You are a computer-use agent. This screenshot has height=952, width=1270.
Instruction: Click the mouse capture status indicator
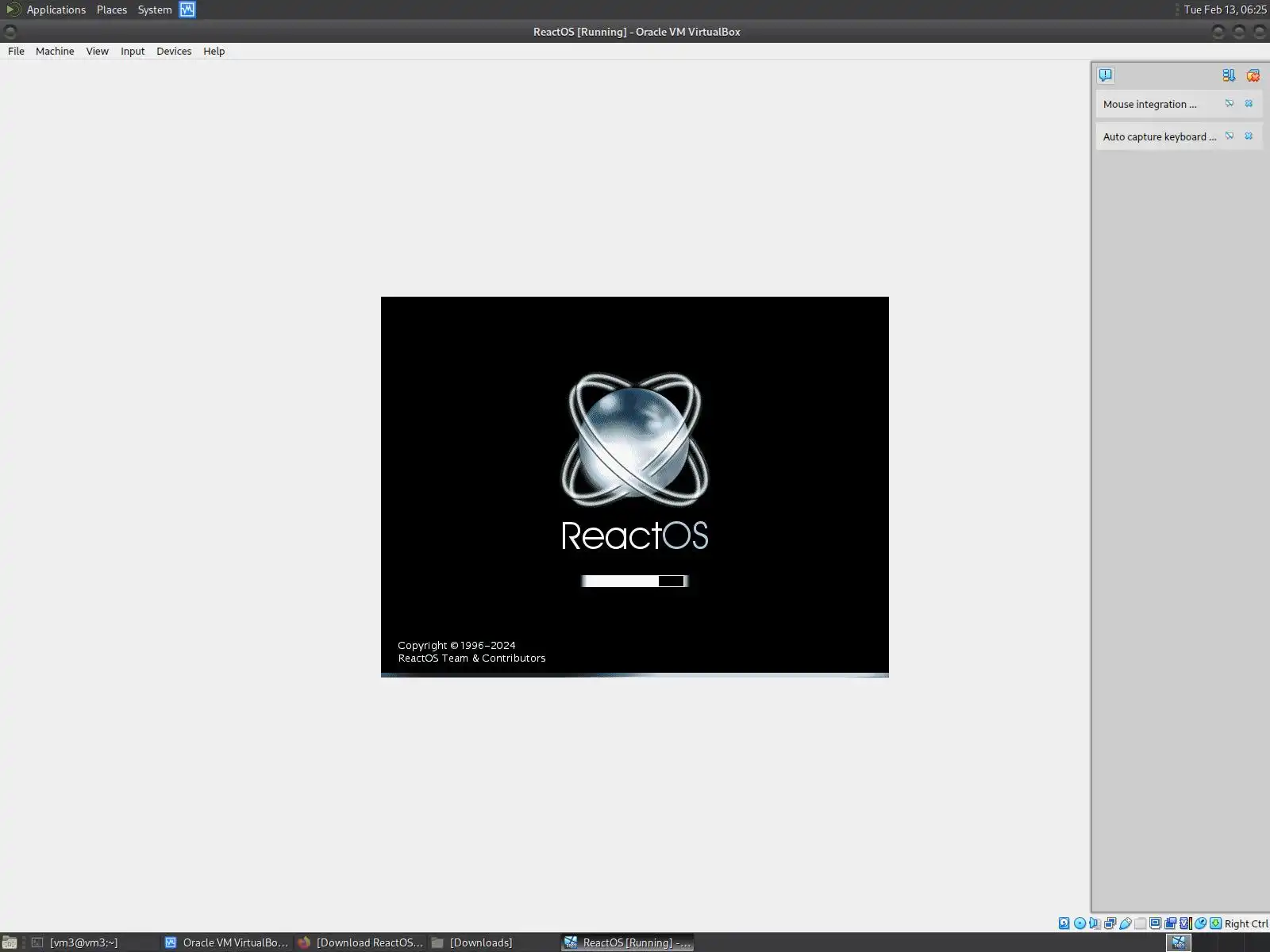click(1200, 923)
